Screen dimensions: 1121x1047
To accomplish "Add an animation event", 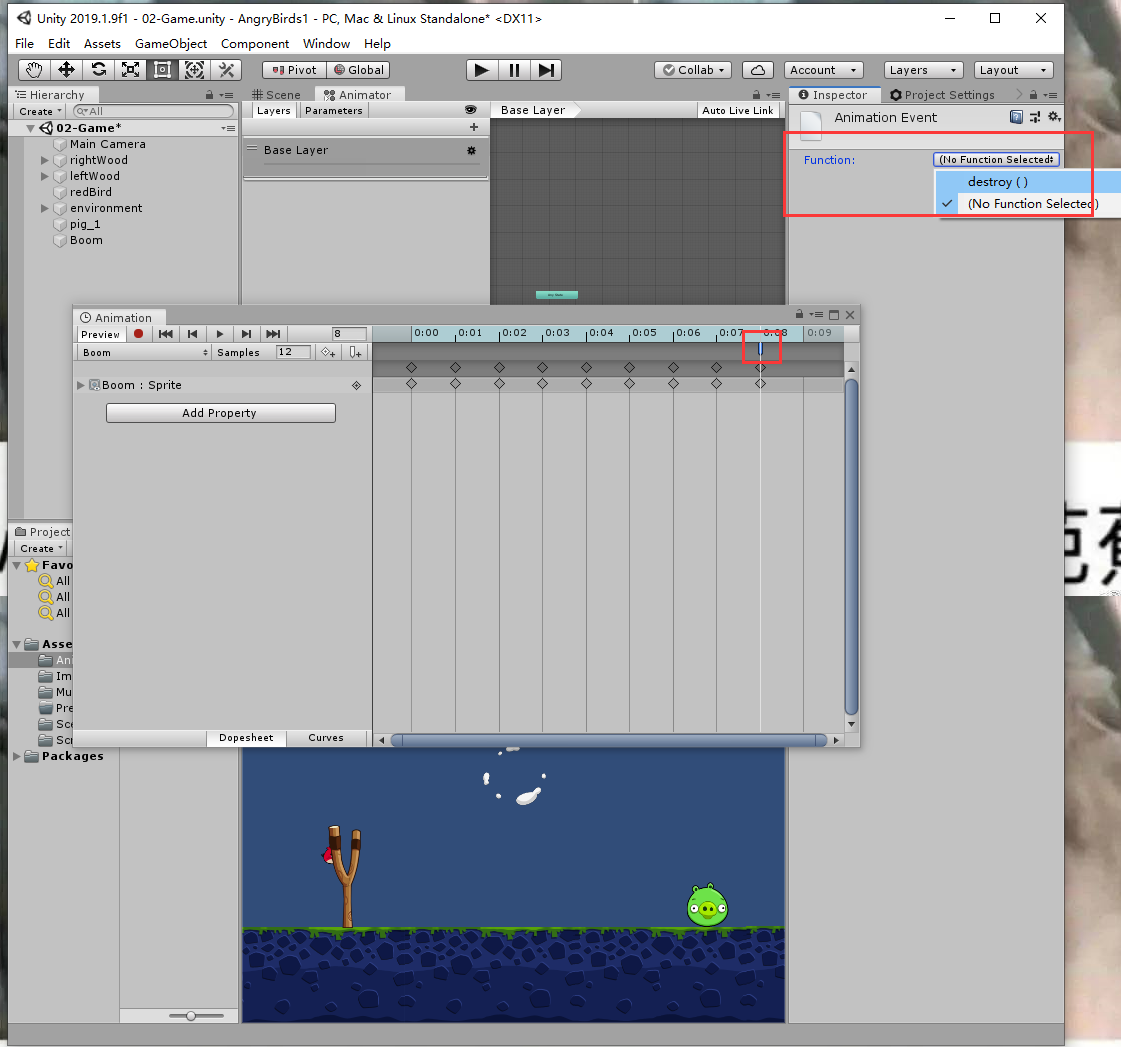I will click(x=355, y=352).
